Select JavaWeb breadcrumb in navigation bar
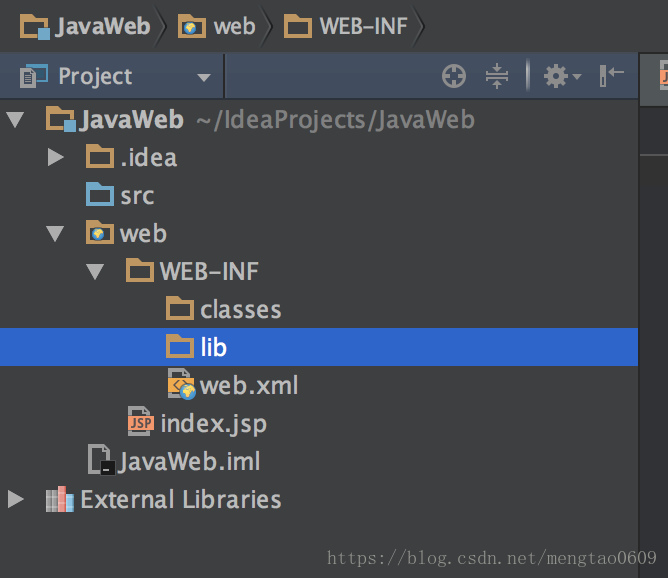The height and width of the screenshot is (578, 668). pyautogui.click(x=85, y=26)
